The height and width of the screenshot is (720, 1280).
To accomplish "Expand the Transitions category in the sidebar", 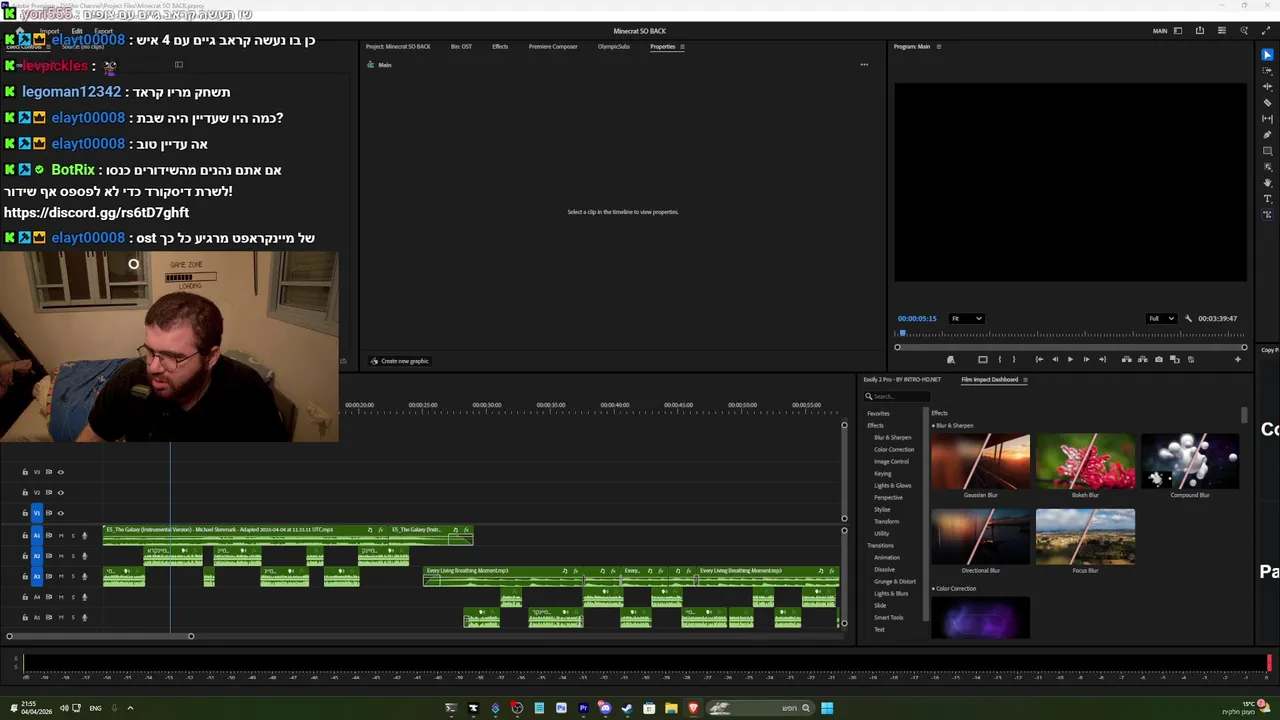I will (x=880, y=545).
